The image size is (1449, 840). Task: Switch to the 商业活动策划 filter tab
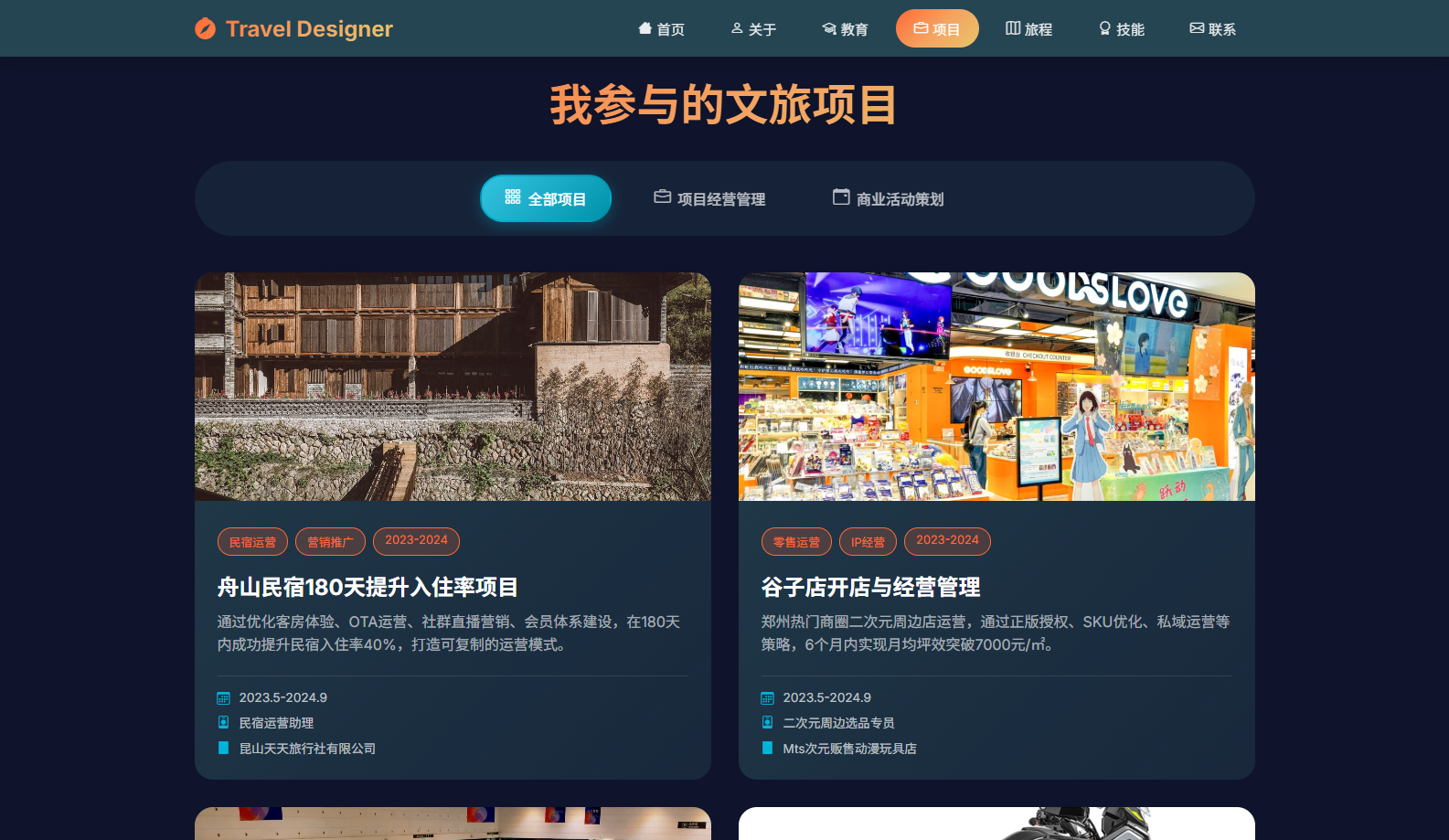(x=888, y=198)
